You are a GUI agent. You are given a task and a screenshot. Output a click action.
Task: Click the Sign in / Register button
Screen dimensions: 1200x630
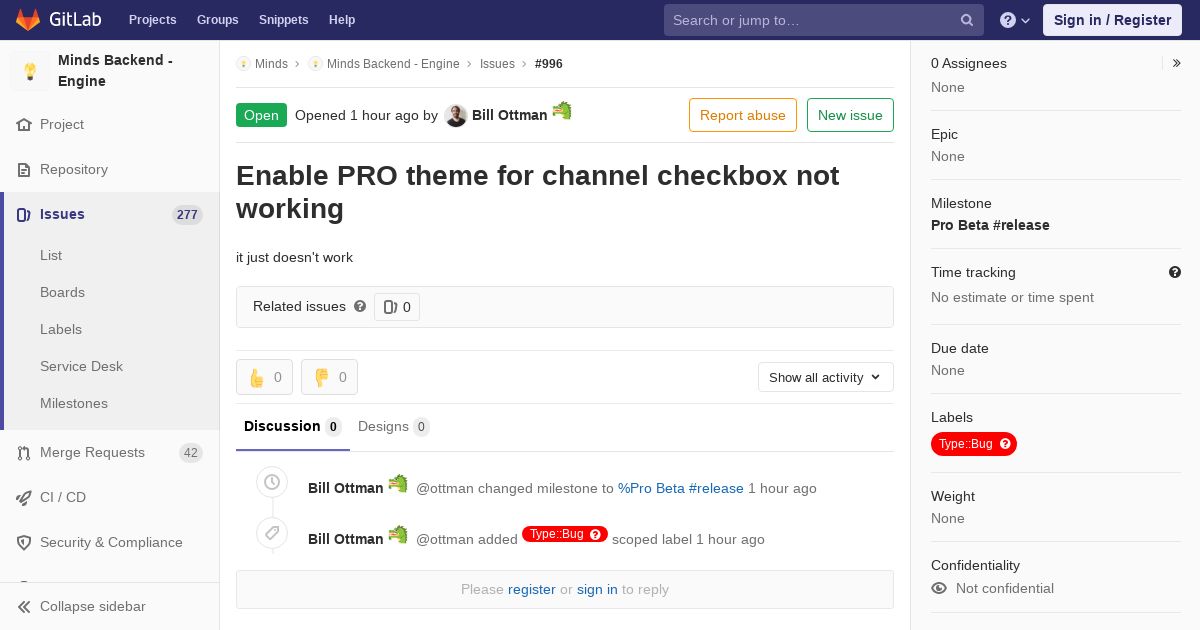pyautogui.click(x=1112, y=20)
